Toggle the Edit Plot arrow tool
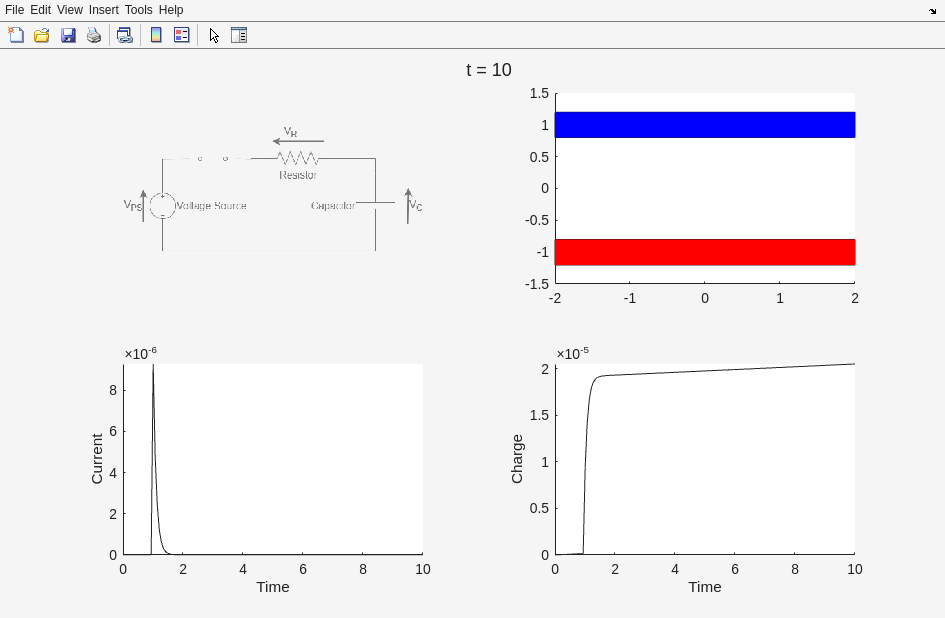 coord(214,35)
